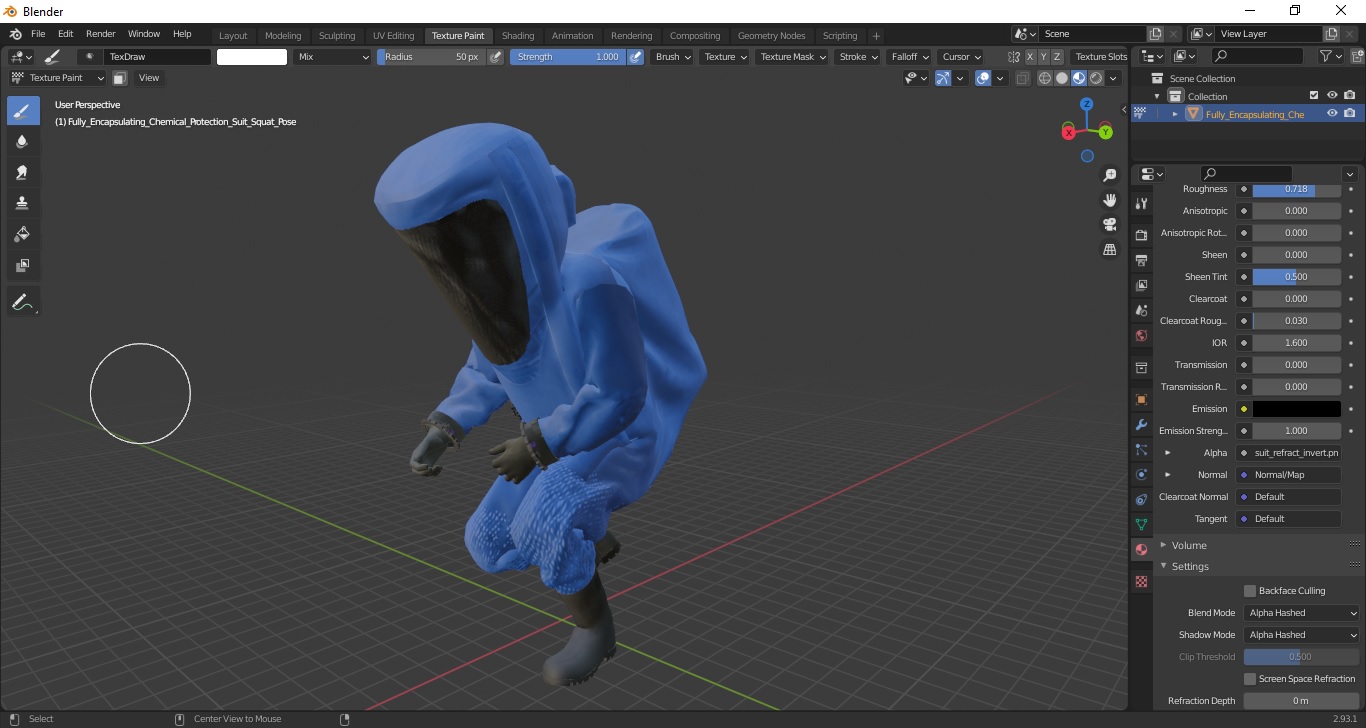The image size is (1366, 728).
Task: Open the Texture Slots popover
Action: click(x=1101, y=57)
